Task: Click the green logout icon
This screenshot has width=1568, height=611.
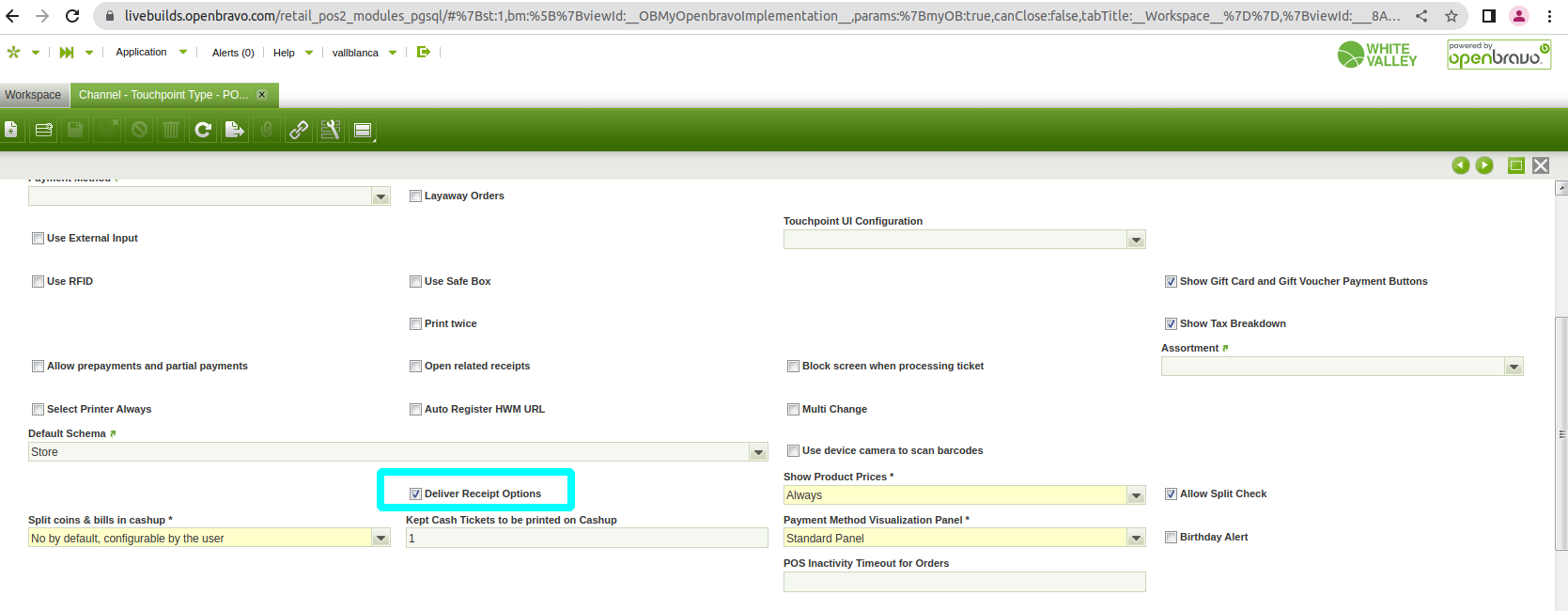Action: pyautogui.click(x=424, y=53)
